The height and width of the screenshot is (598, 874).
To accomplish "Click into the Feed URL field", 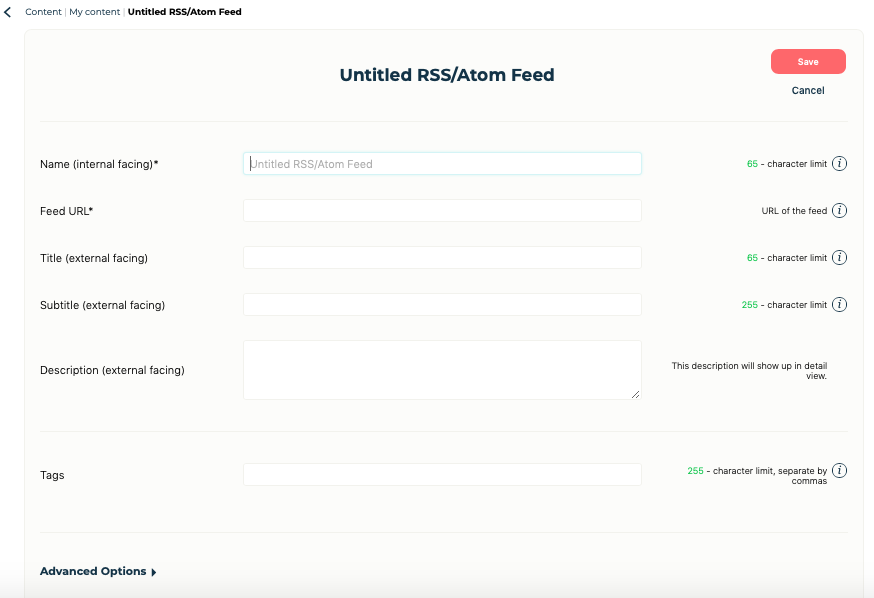I will (x=442, y=211).
